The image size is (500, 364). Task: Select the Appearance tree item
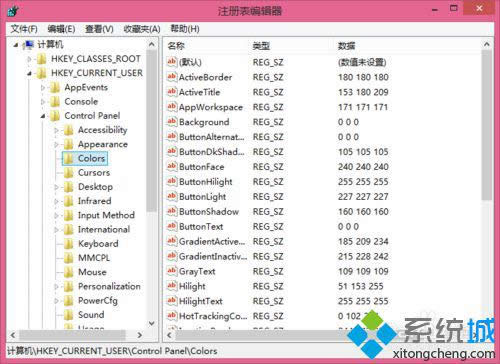[103, 145]
